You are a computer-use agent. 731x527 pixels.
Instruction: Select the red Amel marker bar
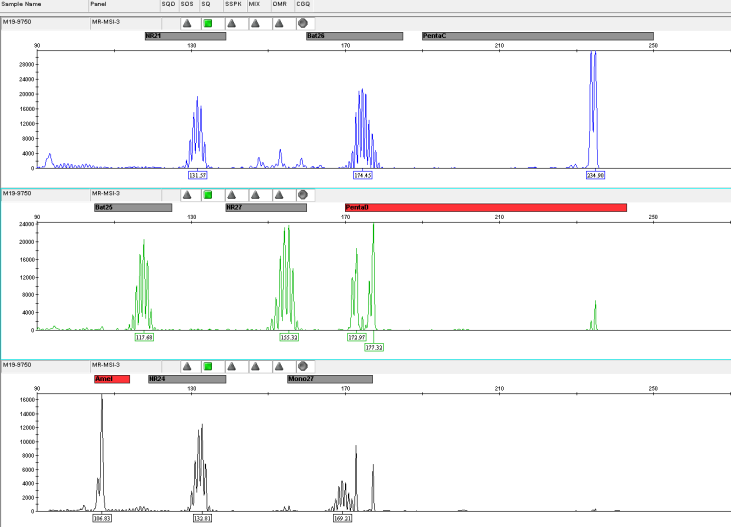tap(112, 380)
